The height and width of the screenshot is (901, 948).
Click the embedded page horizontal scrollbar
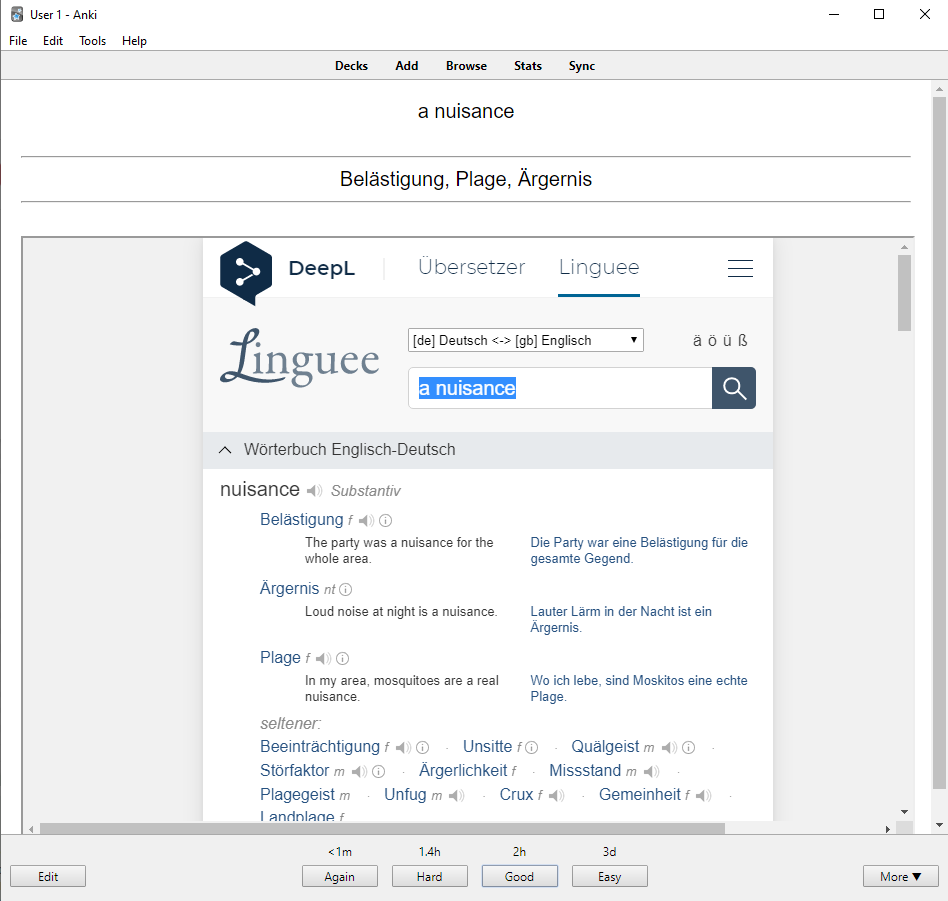click(x=382, y=828)
